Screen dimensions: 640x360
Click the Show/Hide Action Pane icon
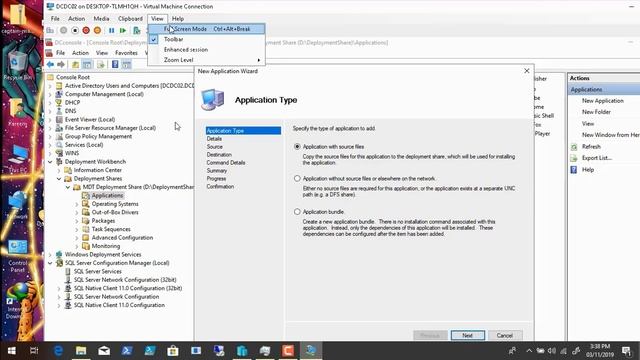[x=127, y=64]
